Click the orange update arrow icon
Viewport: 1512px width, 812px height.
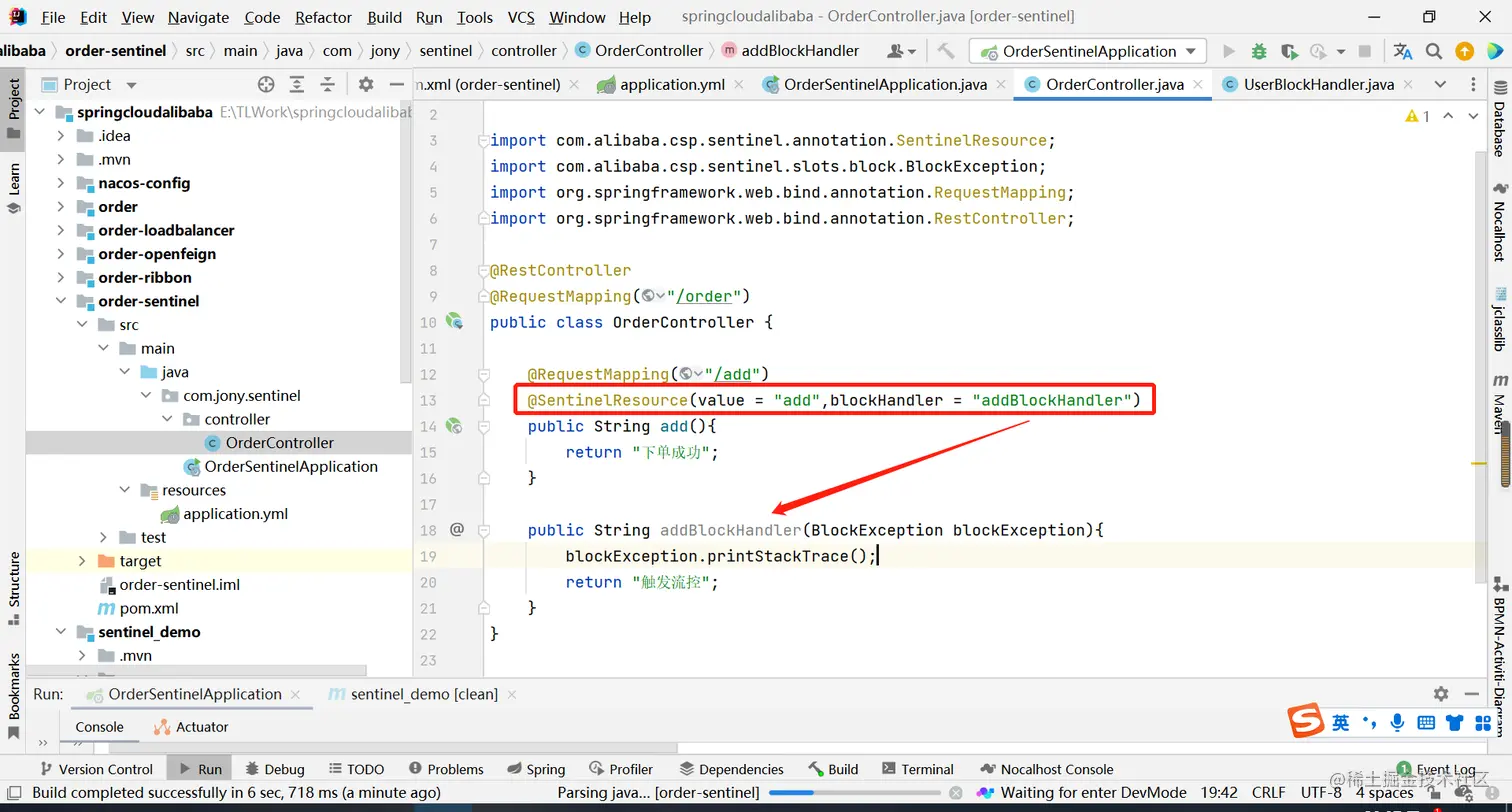click(1464, 51)
